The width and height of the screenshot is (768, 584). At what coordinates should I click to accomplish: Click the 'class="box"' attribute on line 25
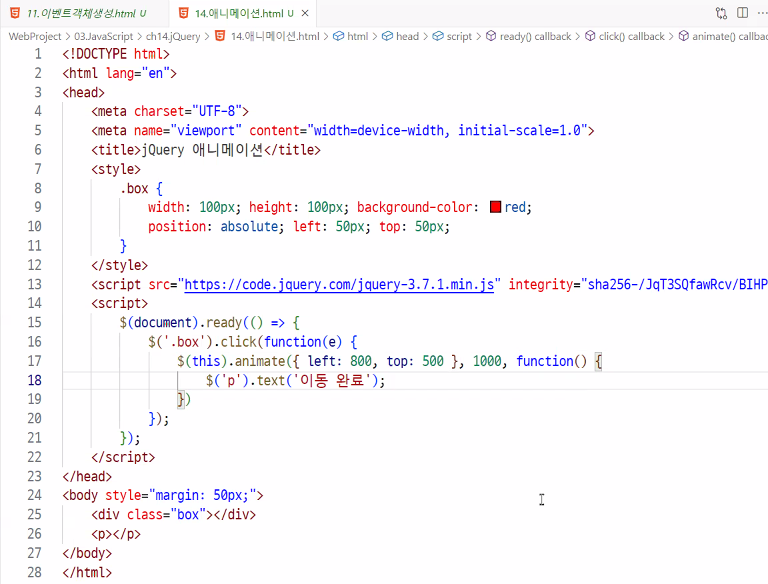tap(166, 514)
